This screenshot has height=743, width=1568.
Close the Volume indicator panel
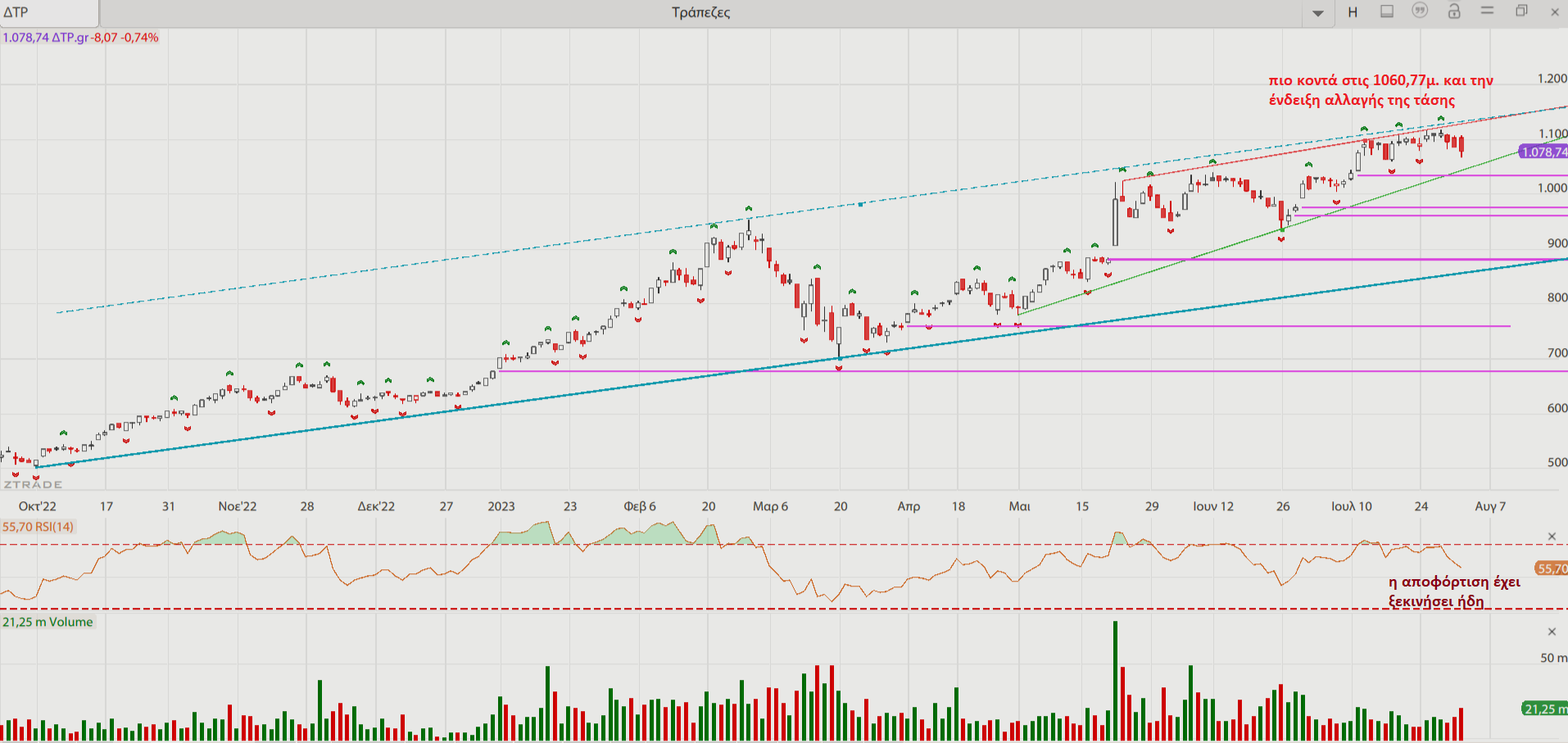1552,632
